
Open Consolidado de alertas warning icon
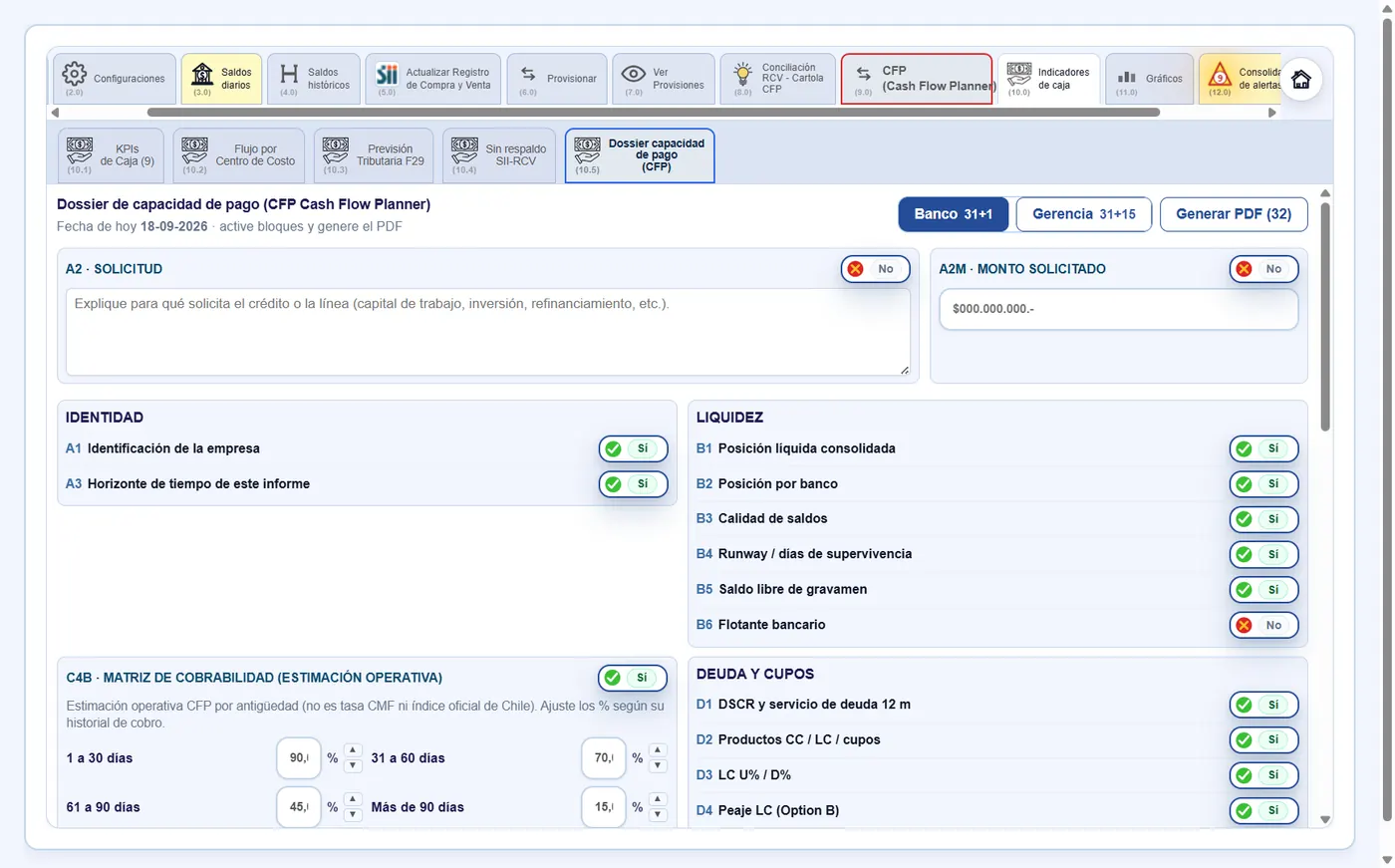pyautogui.click(x=1220, y=74)
